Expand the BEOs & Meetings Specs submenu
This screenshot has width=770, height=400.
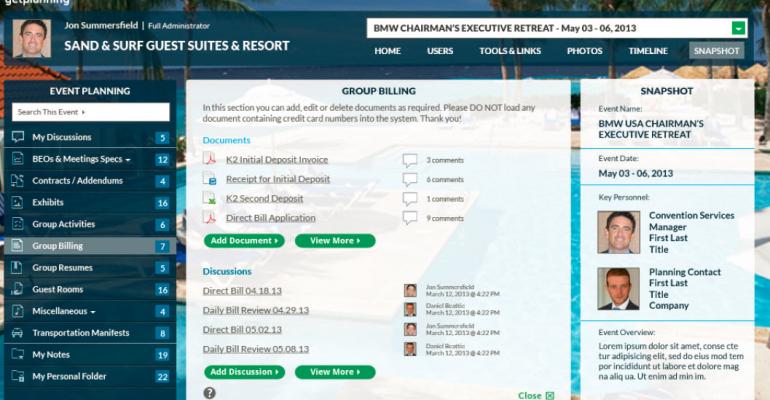pyautogui.click(x=128, y=160)
